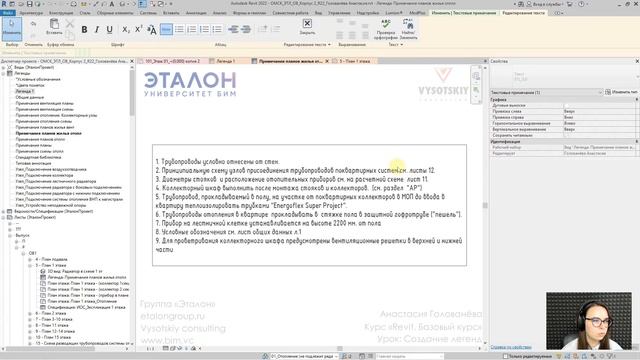
Task: Switch to the 'Легенда 1' view tab
Action: click(x=225, y=61)
